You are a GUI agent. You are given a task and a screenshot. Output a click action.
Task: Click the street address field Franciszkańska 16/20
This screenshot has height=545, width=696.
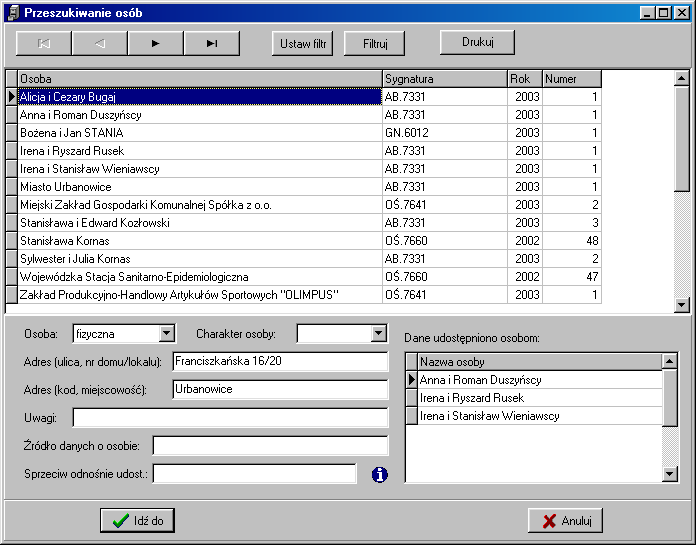pos(280,361)
